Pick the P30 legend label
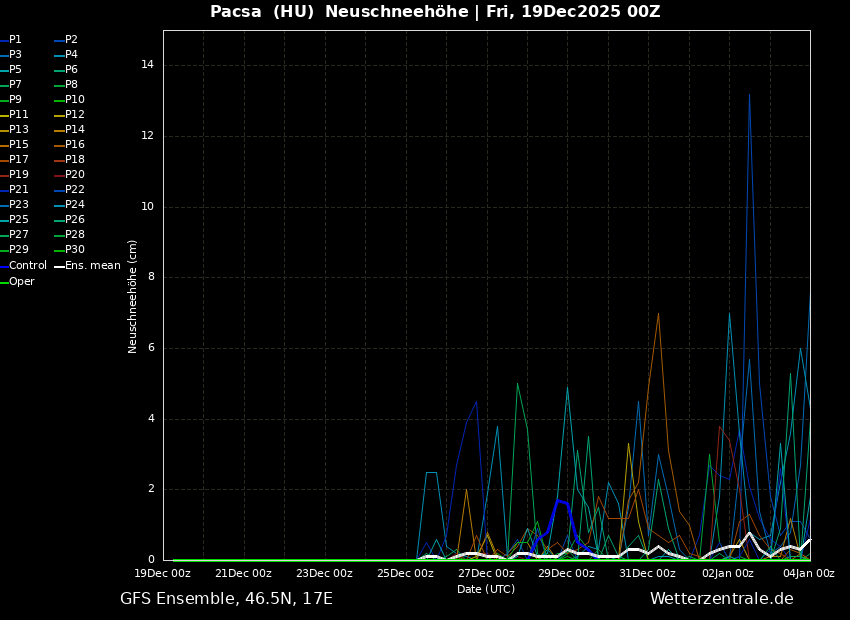 [74, 250]
